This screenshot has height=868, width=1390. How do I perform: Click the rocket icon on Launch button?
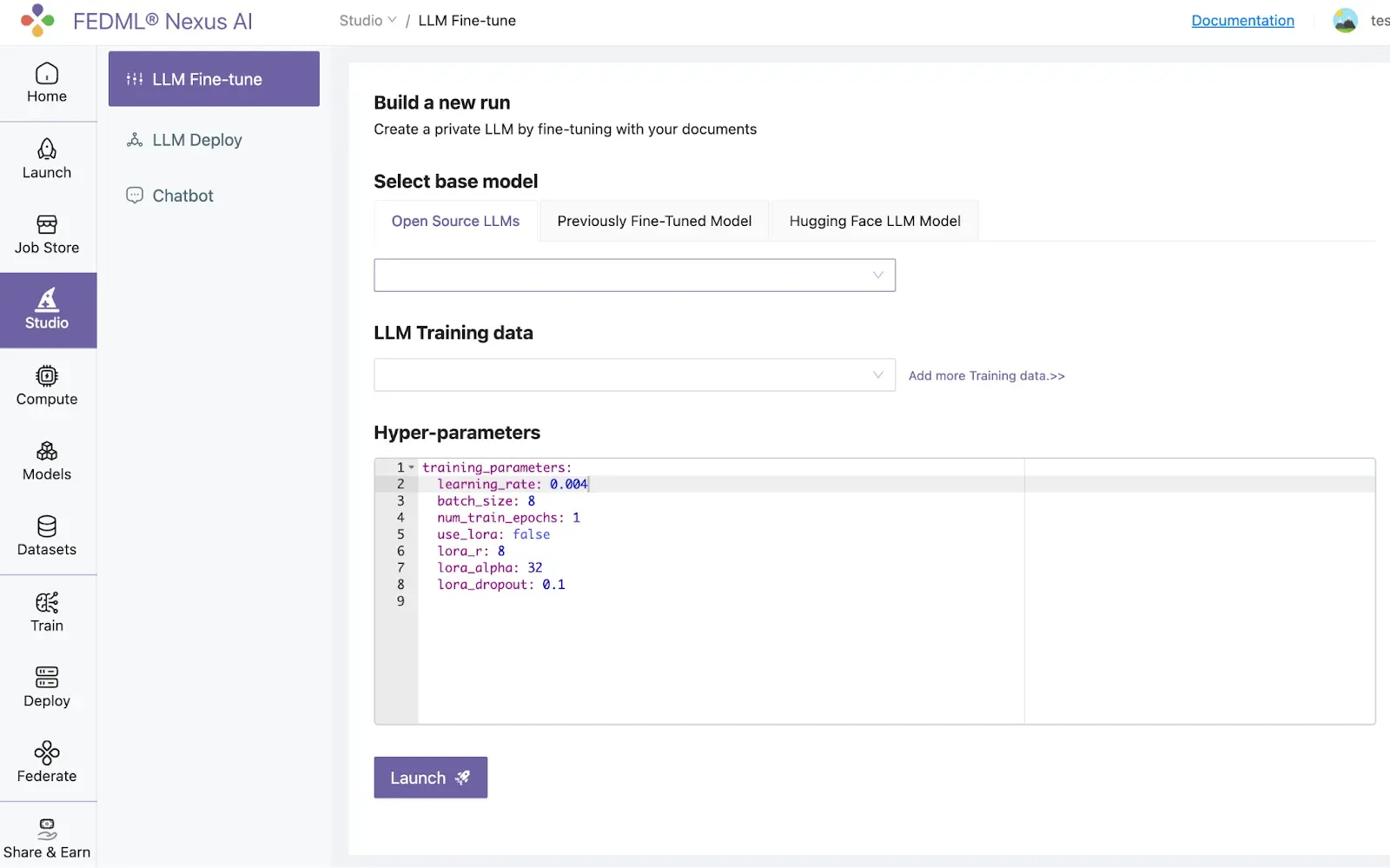tap(463, 778)
